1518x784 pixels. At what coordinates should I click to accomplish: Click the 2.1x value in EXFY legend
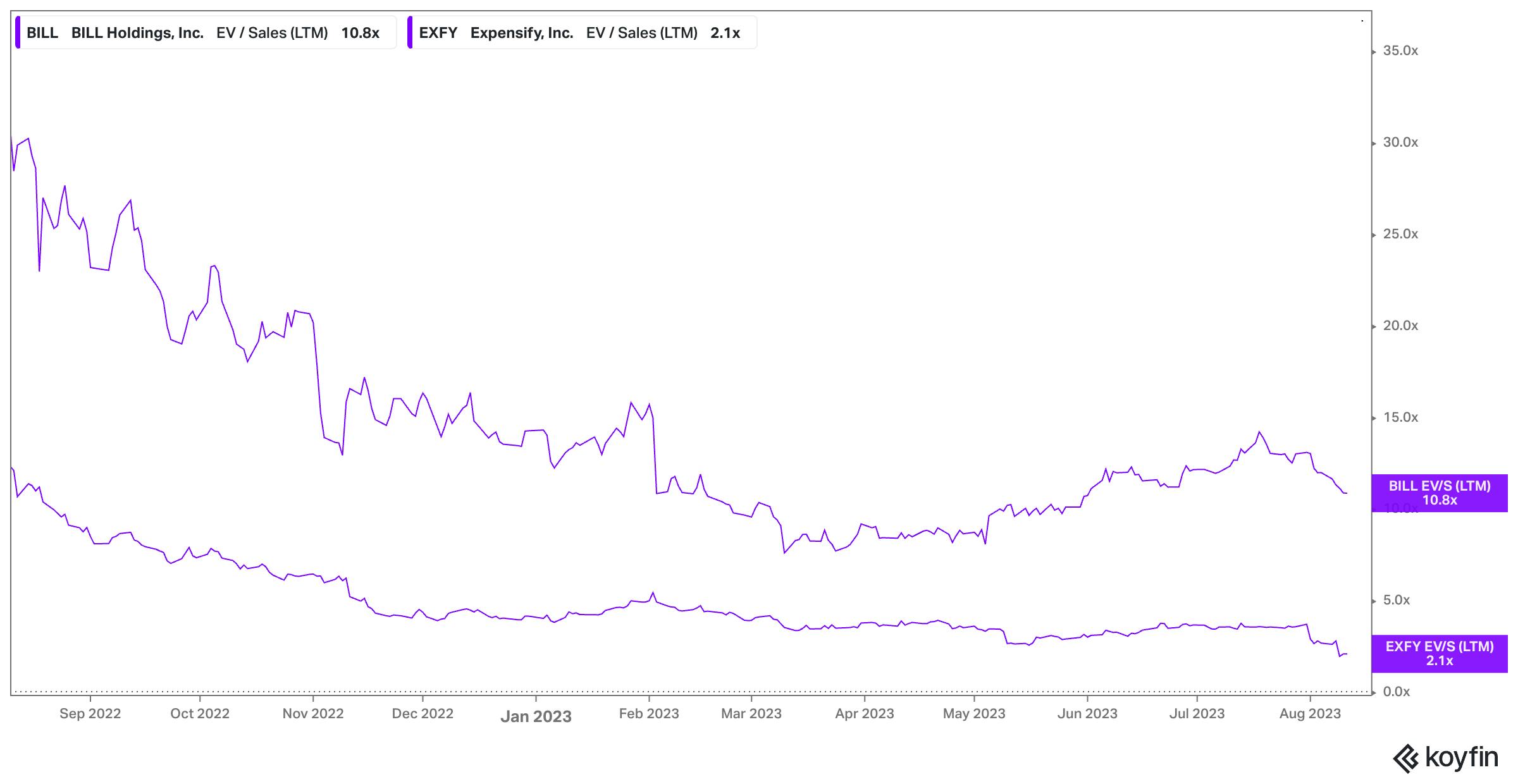[725, 33]
